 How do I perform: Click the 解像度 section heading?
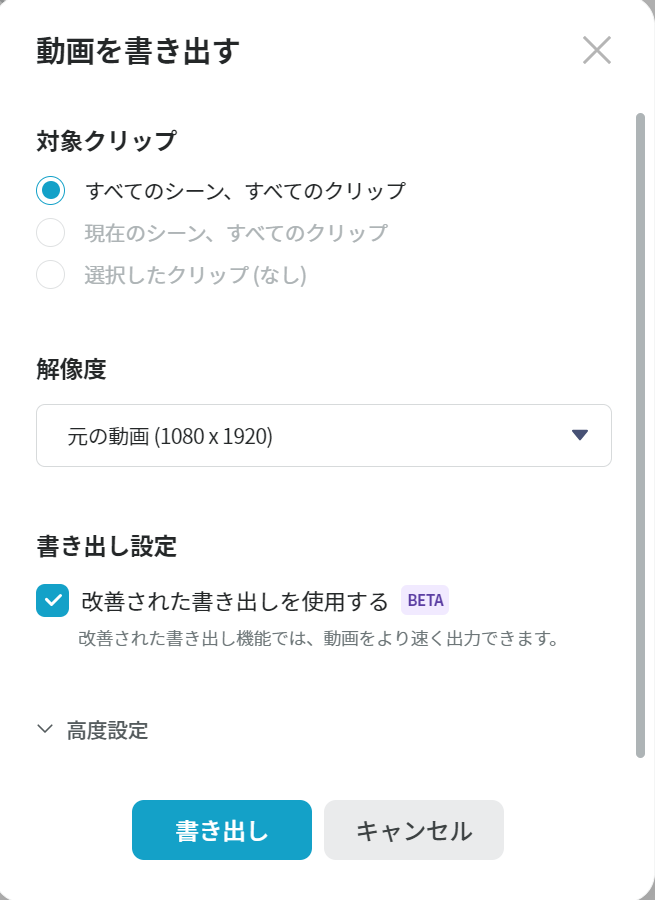coord(71,369)
